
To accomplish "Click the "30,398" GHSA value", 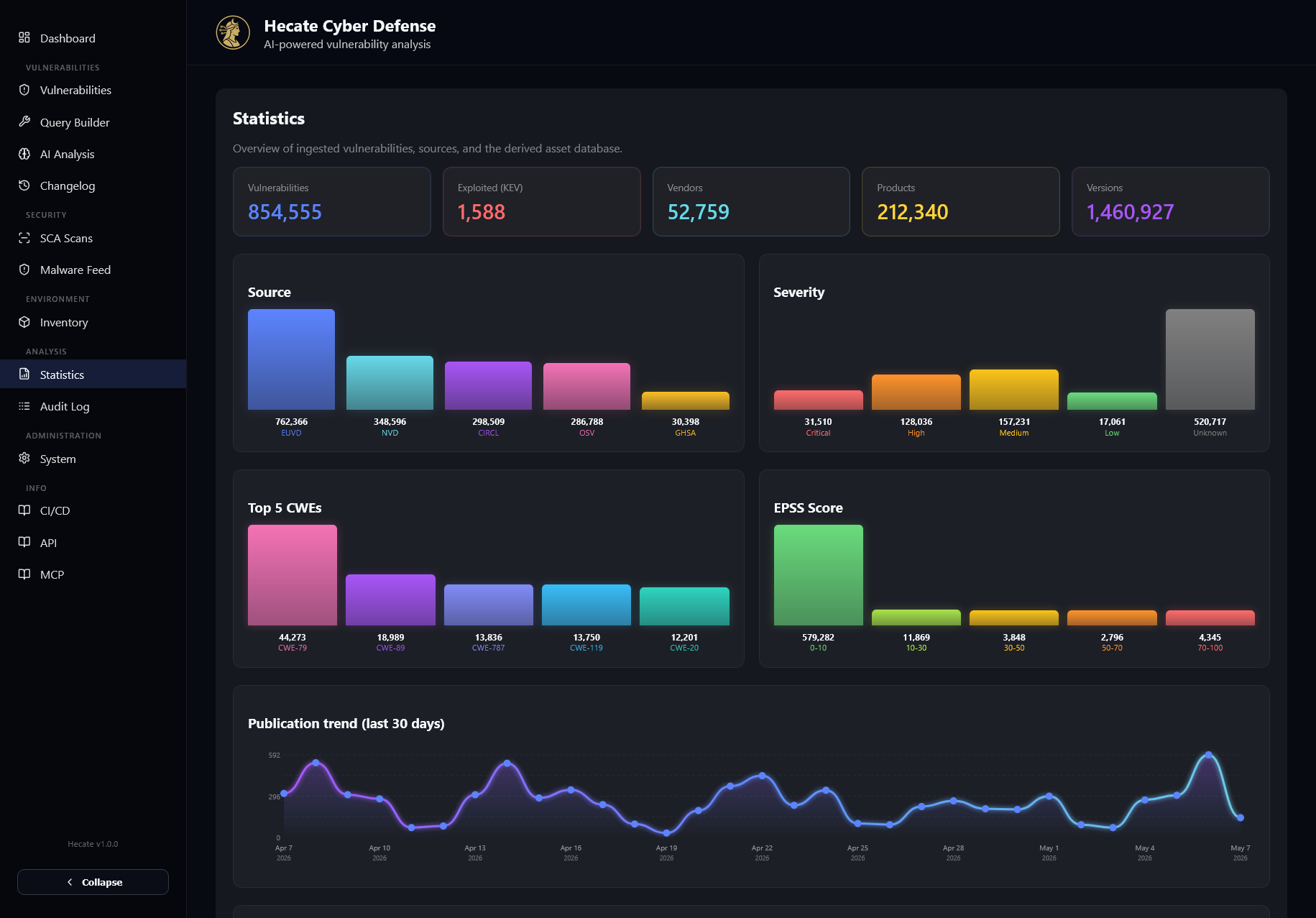I will [x=686, y=422].
